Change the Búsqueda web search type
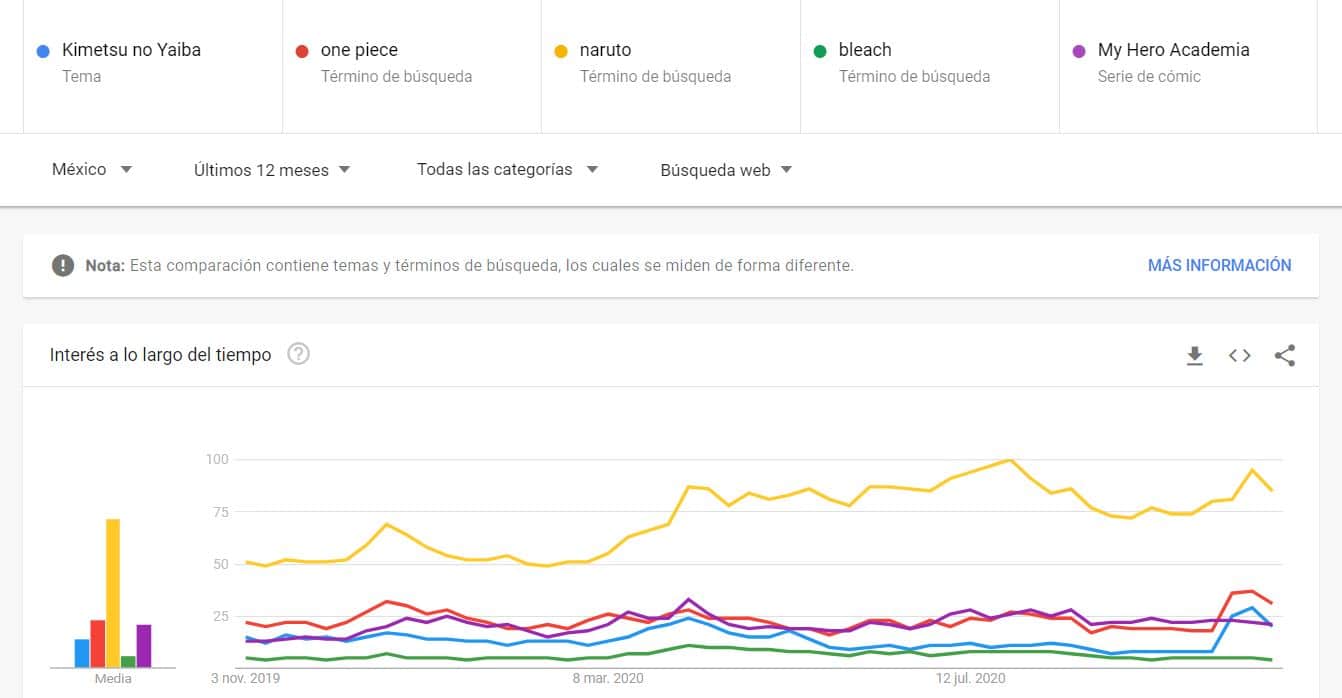The height and width of the screenshot is (698, 1342). coord(726,170)
